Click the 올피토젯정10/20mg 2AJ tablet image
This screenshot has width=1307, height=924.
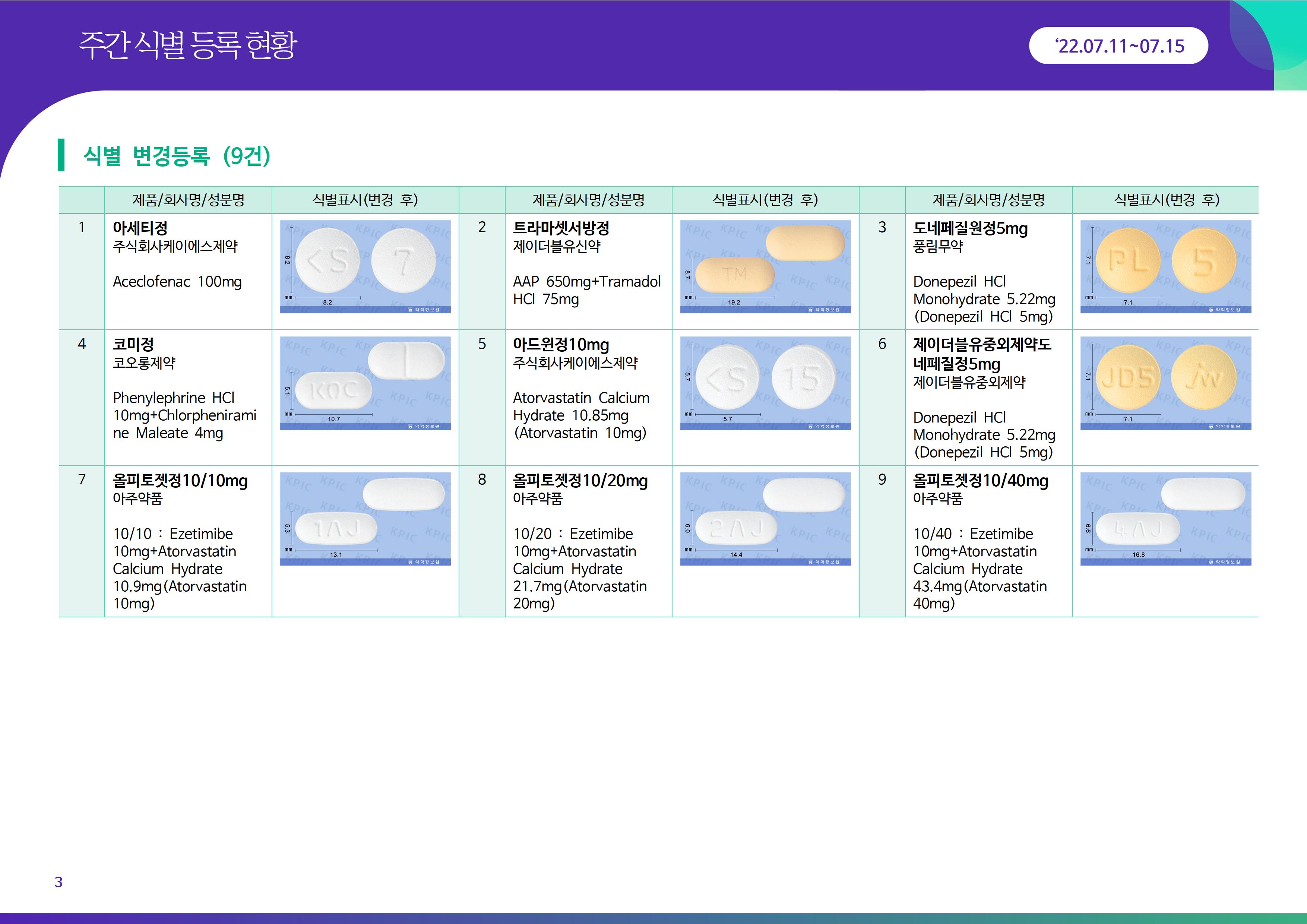click(x=765, y=518)
